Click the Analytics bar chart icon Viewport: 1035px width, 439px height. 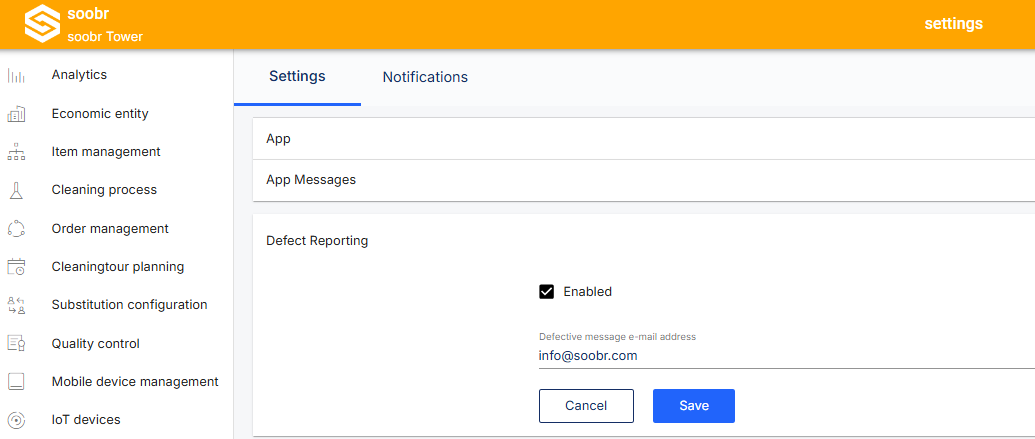[16, 75]
